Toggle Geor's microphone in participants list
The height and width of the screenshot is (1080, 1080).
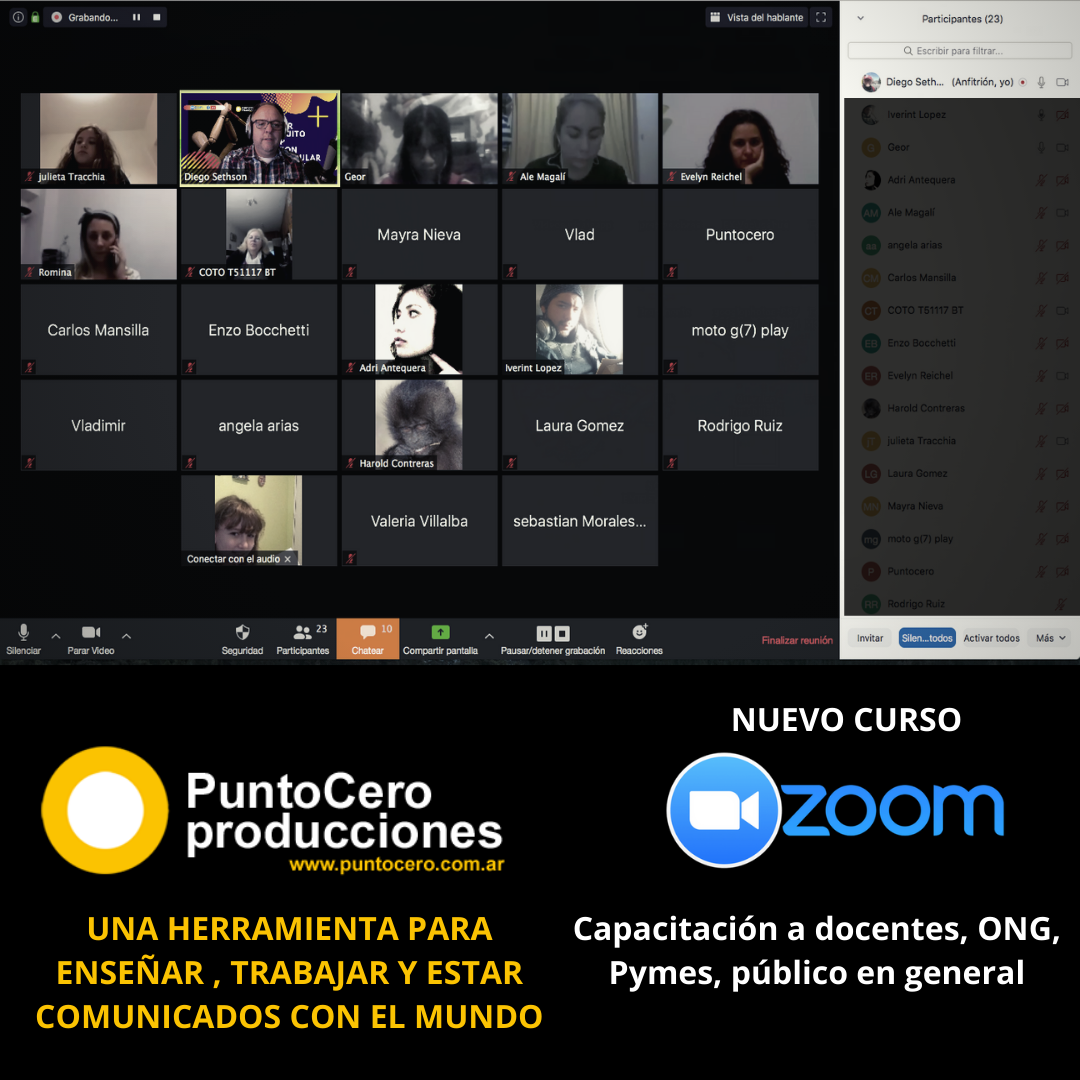[x=1041, y=147]
